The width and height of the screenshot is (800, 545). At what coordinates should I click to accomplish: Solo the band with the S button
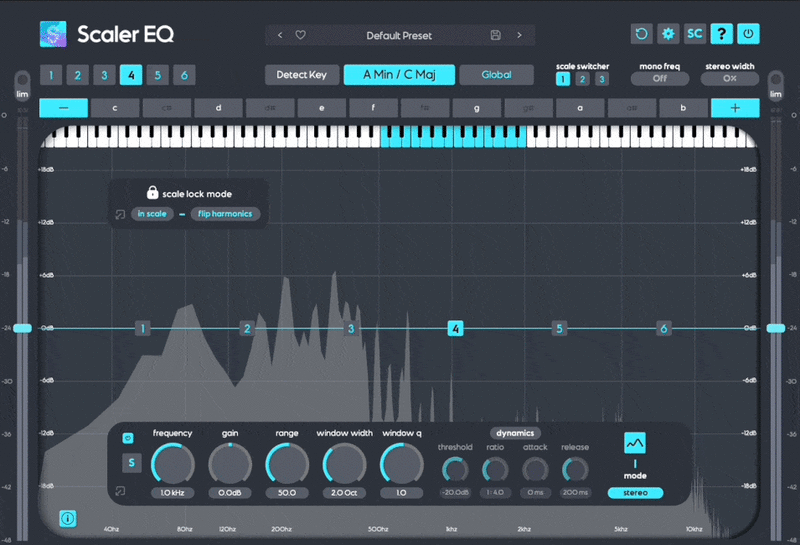tap(130, 463)
